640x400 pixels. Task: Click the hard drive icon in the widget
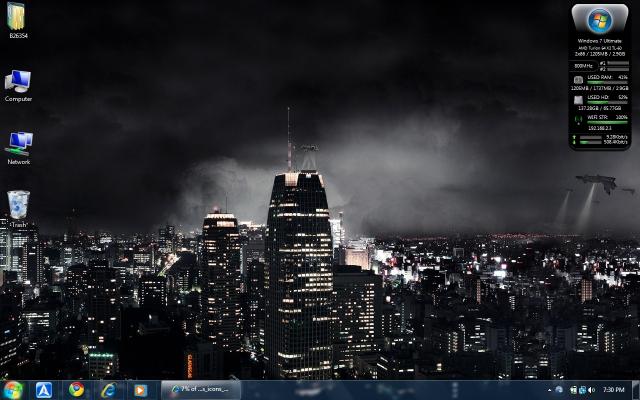tap(578, 100)
